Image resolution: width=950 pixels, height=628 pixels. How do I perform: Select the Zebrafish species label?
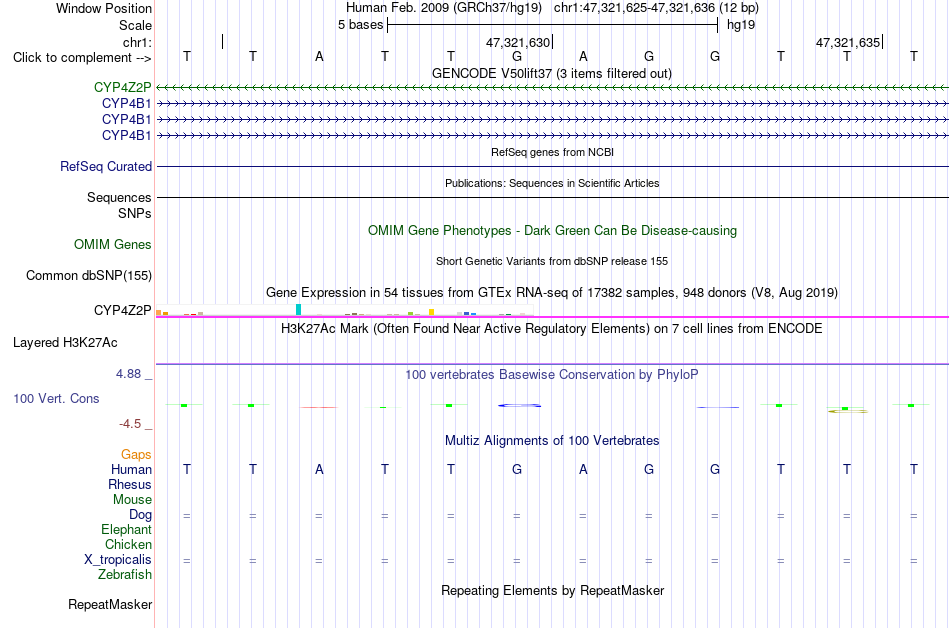125,574
